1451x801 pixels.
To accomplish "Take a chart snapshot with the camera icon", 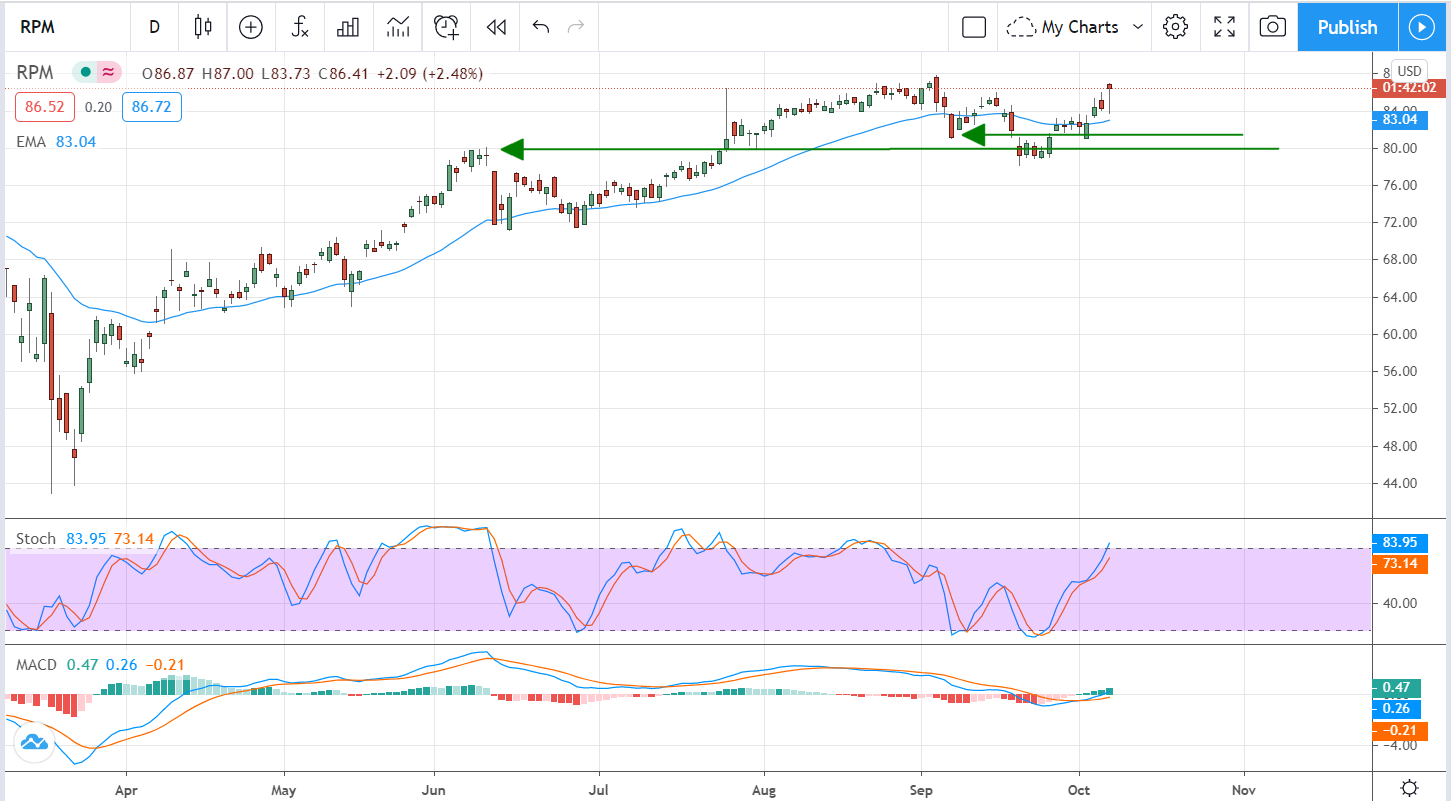I will point(1272,27).
